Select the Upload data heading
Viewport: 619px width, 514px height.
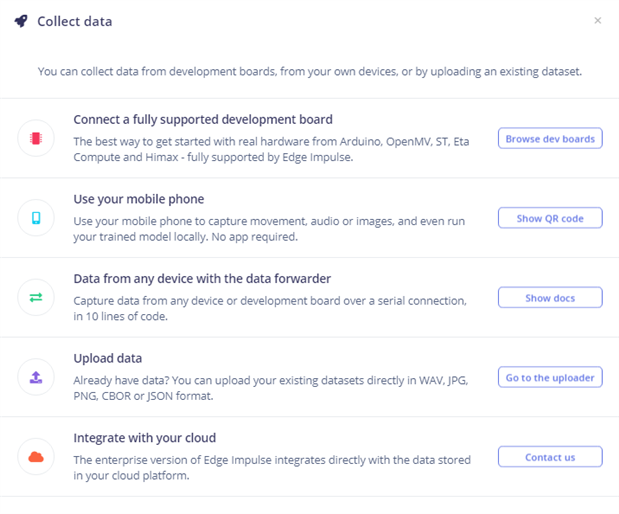pos(108,358)
